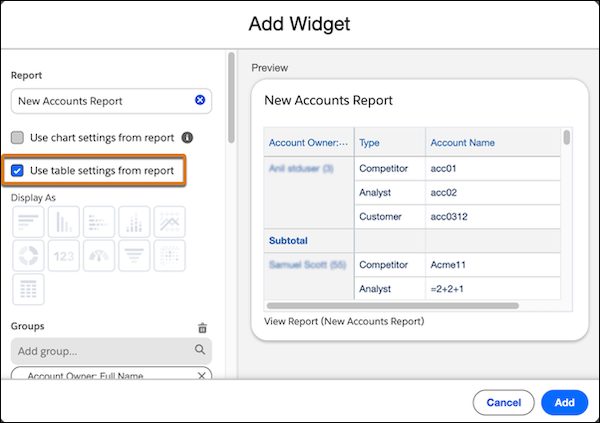Click the Add button
Viewport: 600px width, 423px height.
tap(564, 402)
